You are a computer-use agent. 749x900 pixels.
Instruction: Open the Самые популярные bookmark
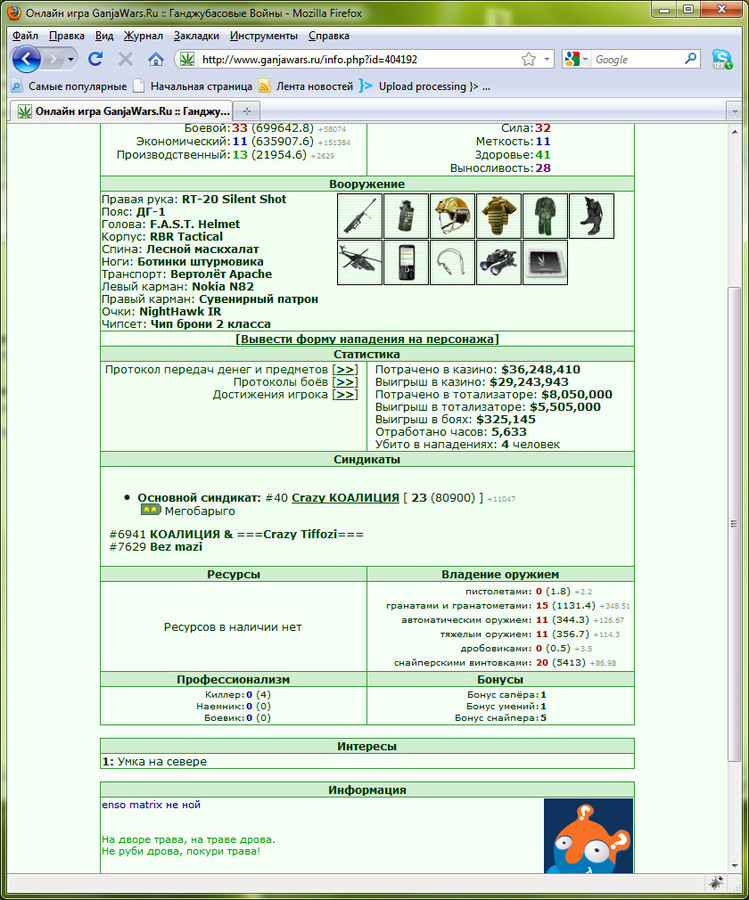(x=69, y=86)
